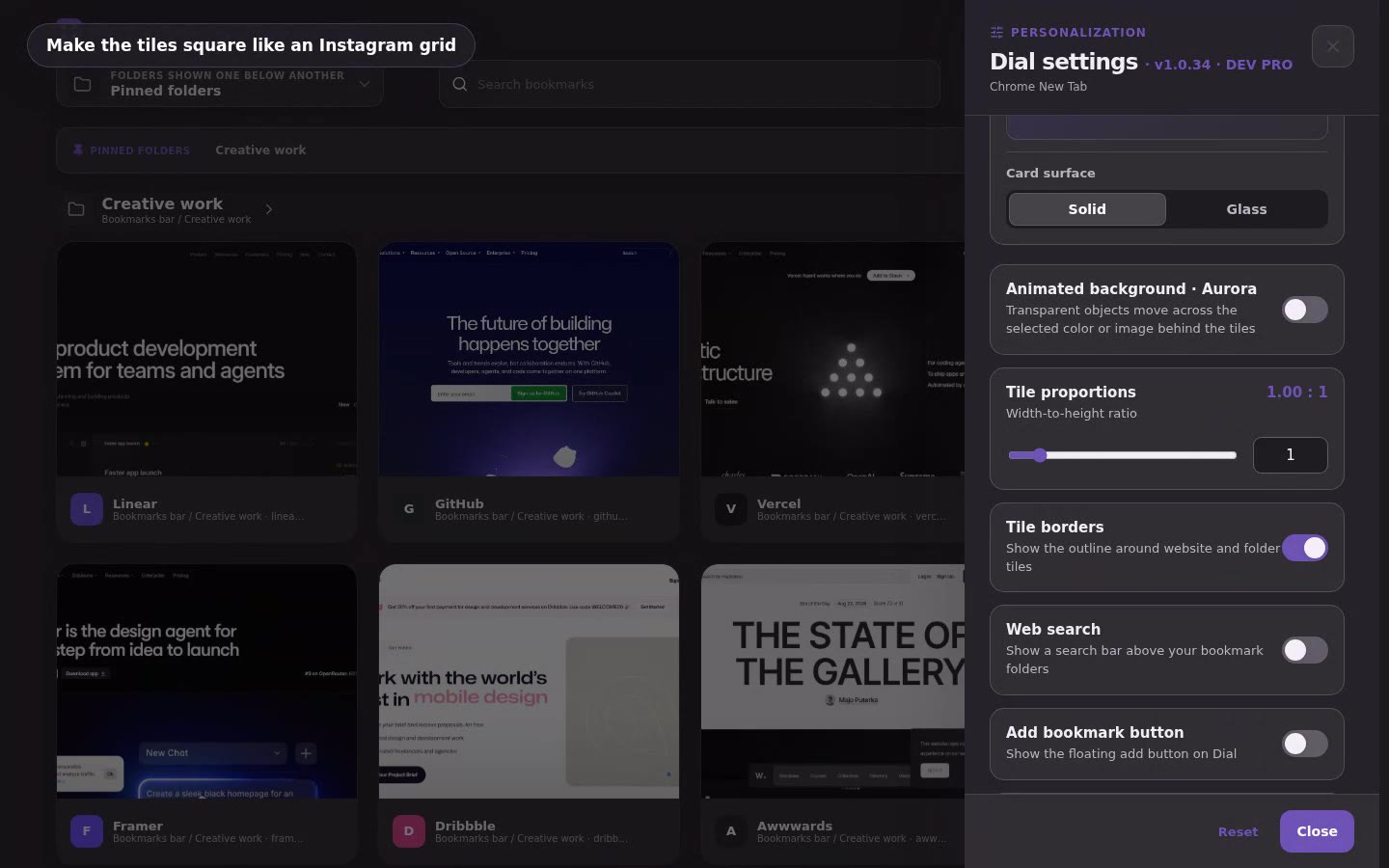Click the Dribbble tile title text

click(x=465, y=826)
